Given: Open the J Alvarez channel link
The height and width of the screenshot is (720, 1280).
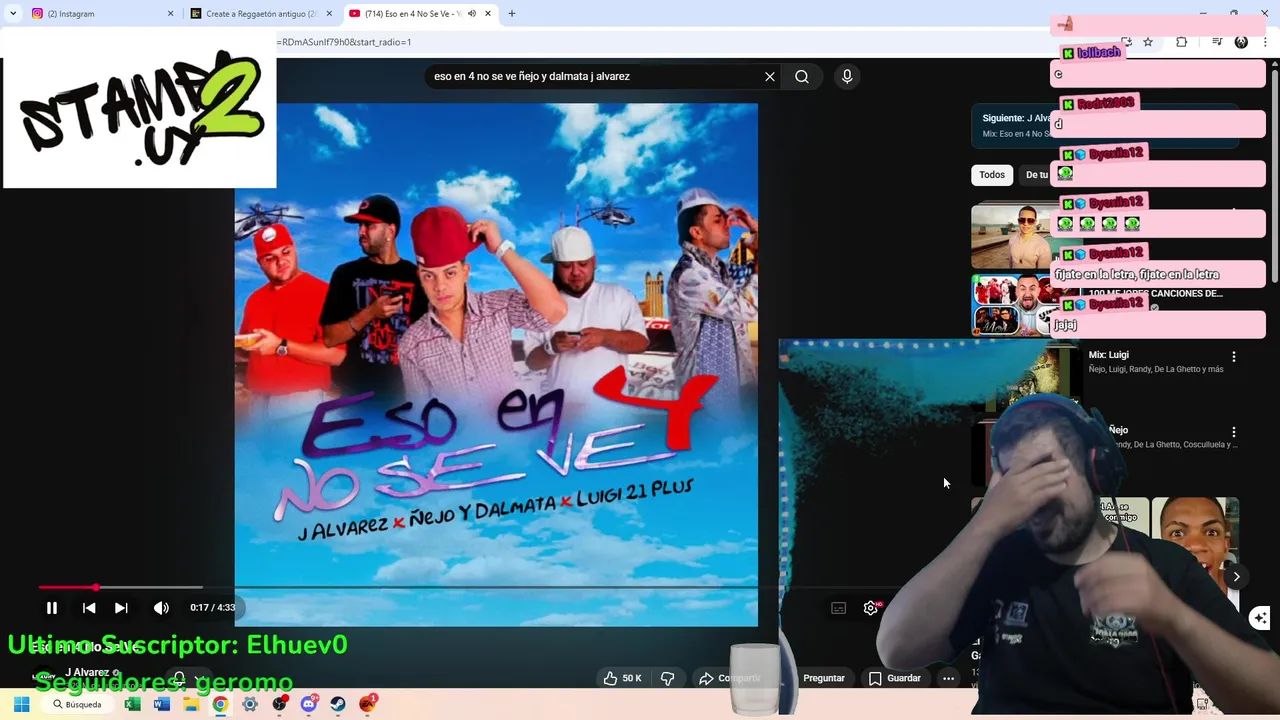Looking at the screenshot, I should 87,673.
